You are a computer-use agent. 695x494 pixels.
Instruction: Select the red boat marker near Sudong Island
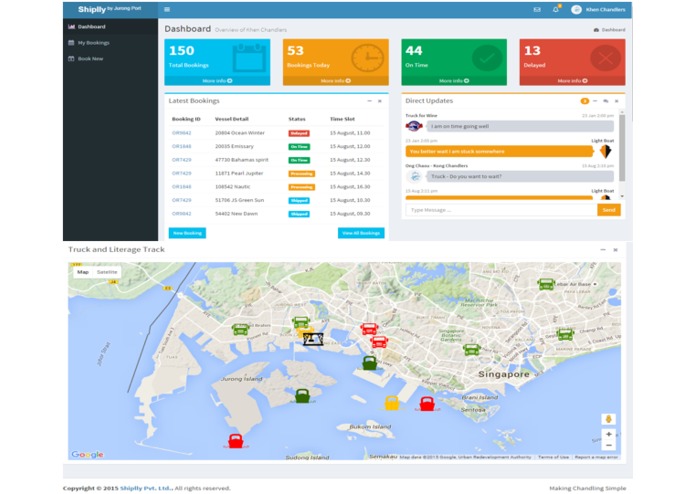point(235,441)
